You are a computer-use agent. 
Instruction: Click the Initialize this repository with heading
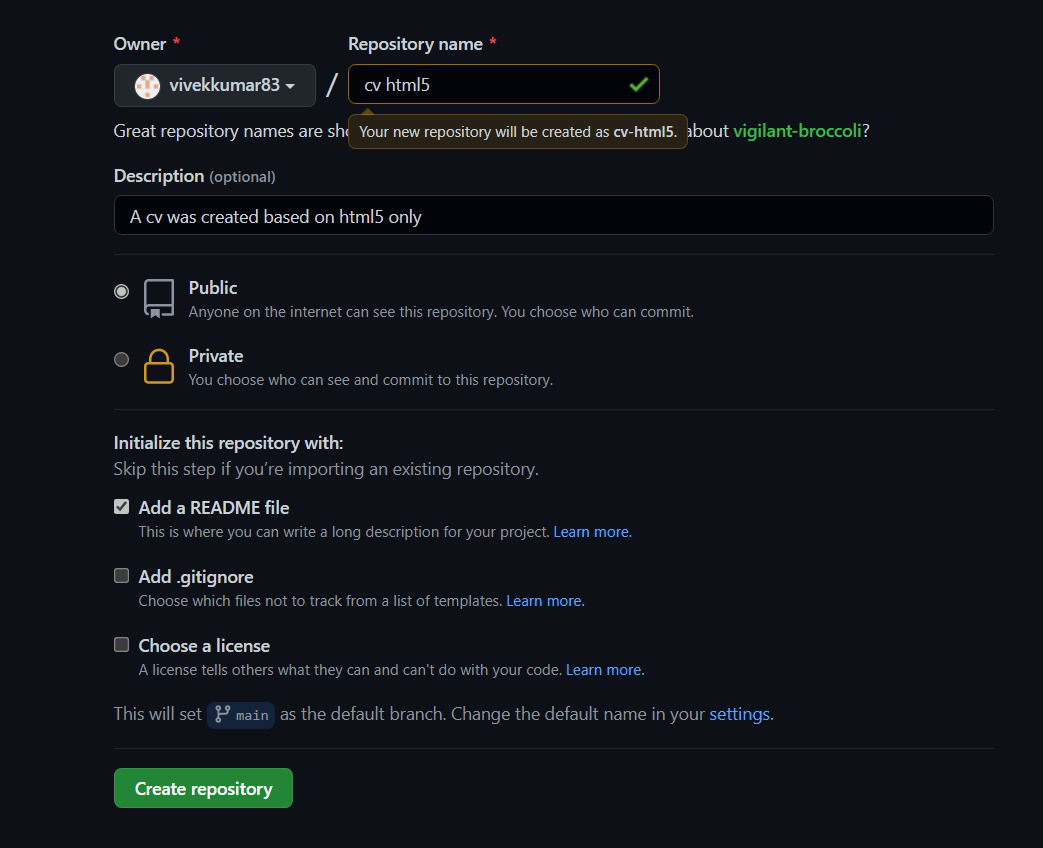(228, 443)
